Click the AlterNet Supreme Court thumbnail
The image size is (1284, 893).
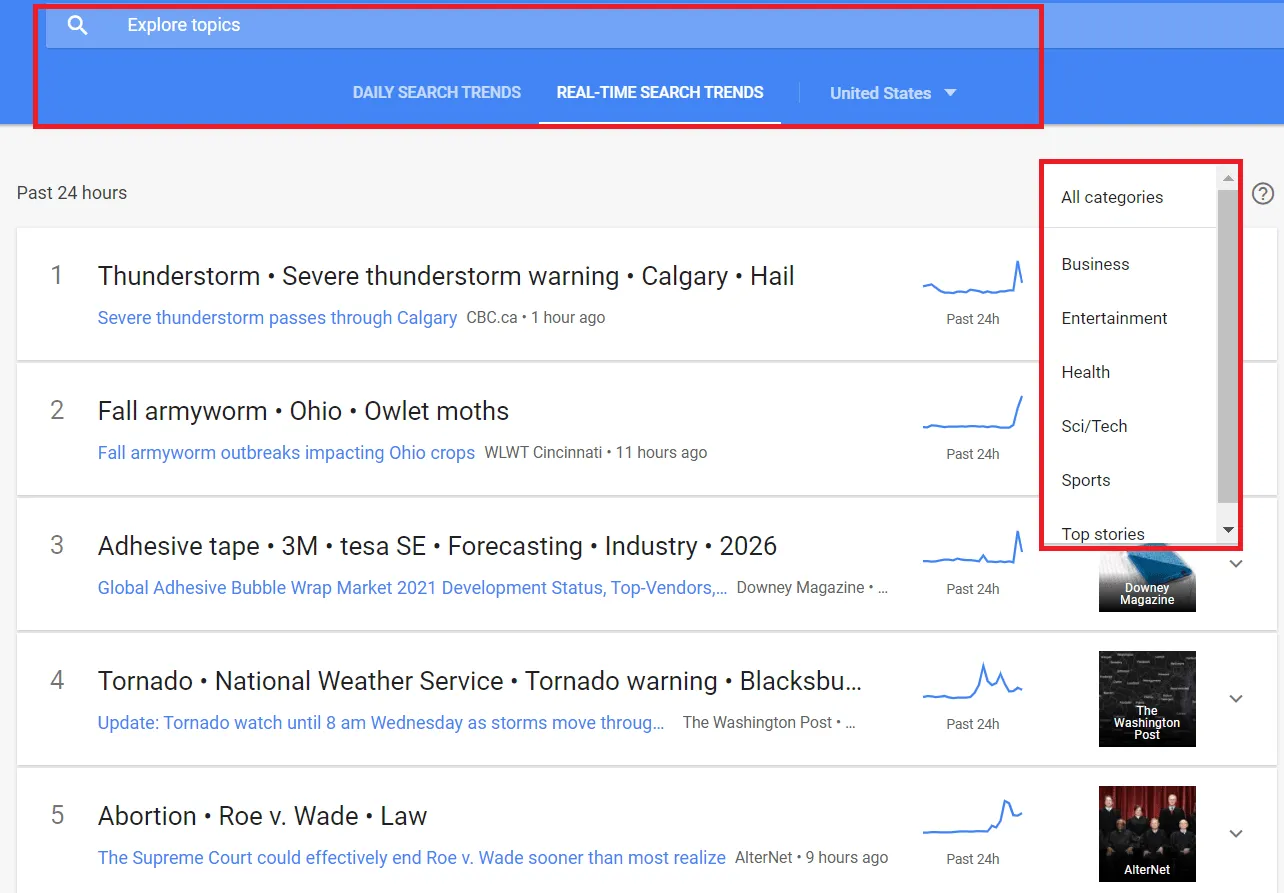(x=1147, y=834)
